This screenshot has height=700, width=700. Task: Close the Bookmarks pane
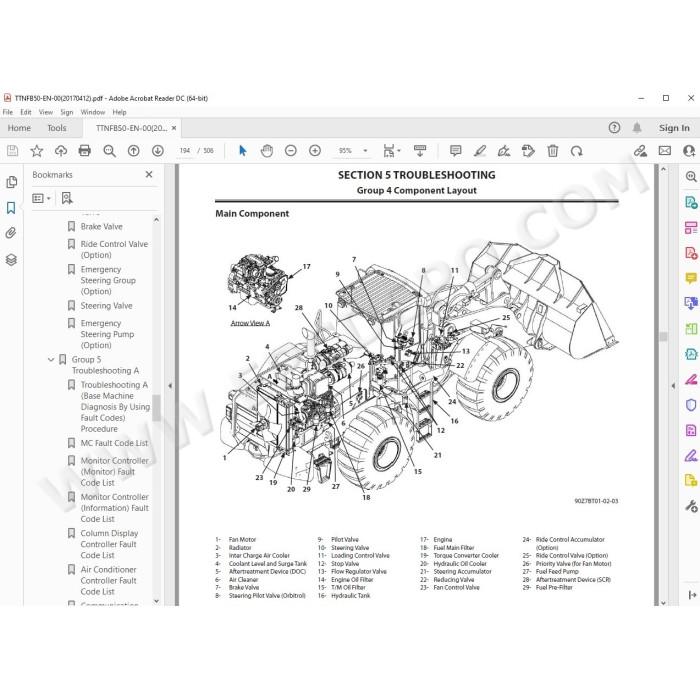point(149,175)
